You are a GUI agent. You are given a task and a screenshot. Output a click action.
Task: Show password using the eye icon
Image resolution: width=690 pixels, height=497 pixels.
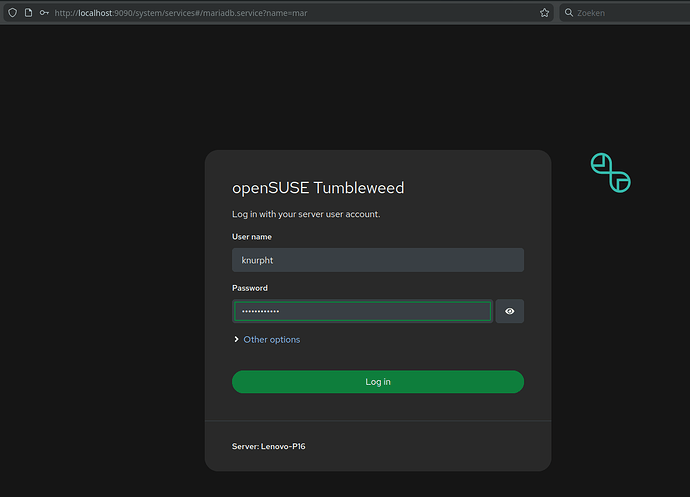510,312
